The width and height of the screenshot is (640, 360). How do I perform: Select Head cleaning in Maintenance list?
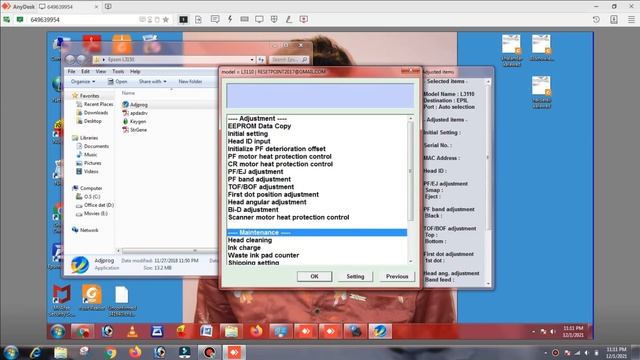250,240
